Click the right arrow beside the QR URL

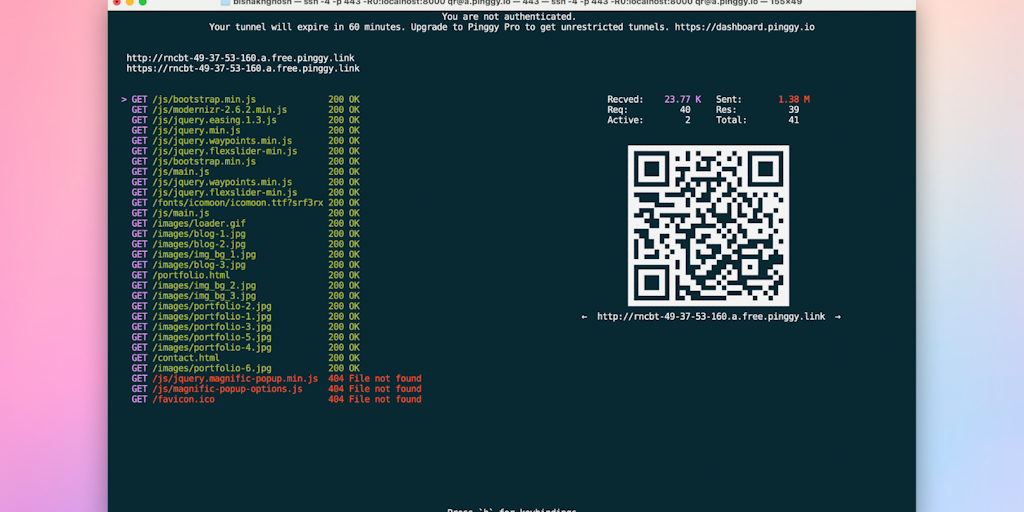pos(838,317)
